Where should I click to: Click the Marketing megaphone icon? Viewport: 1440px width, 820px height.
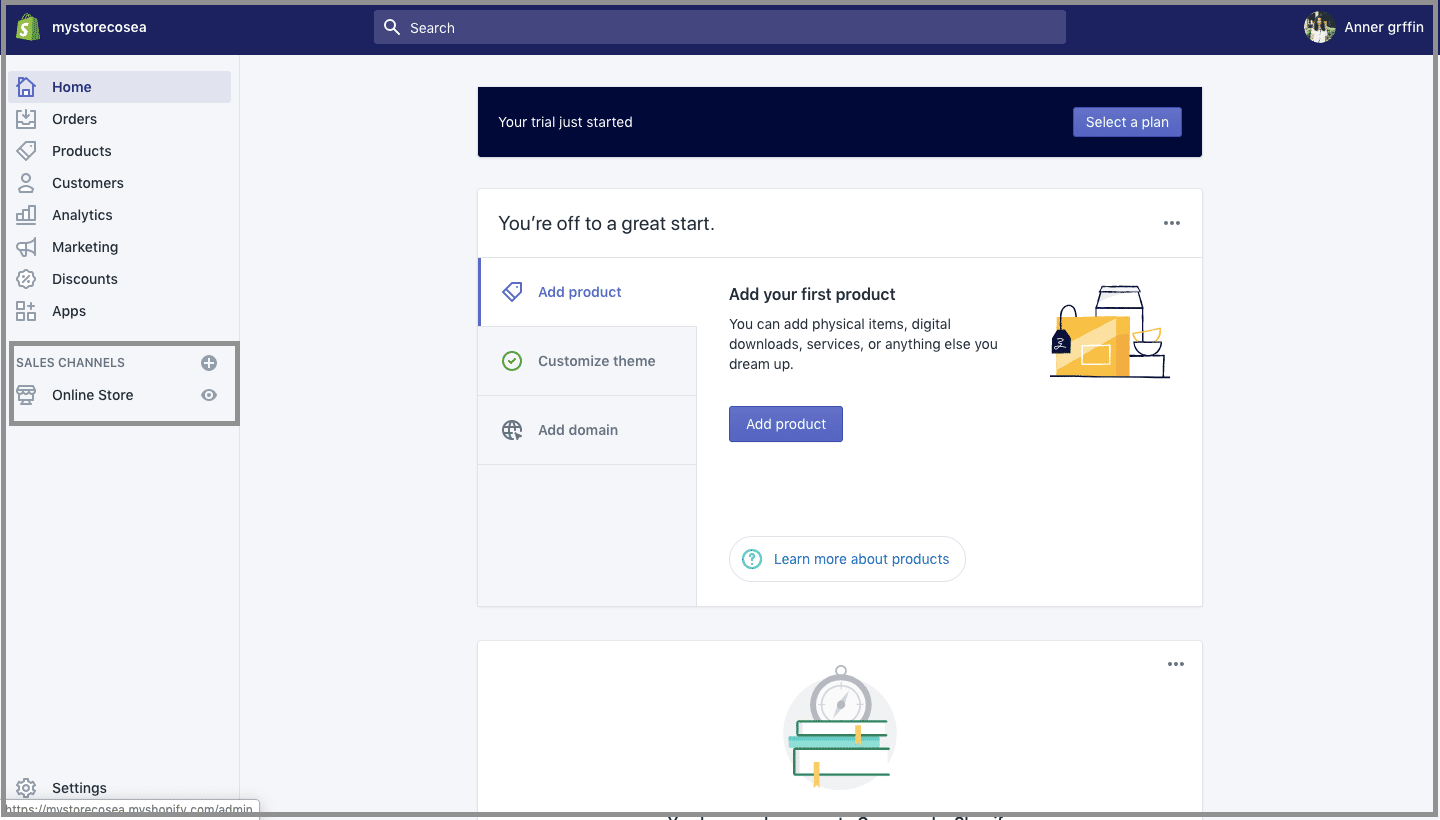click(x=26, y=247)
